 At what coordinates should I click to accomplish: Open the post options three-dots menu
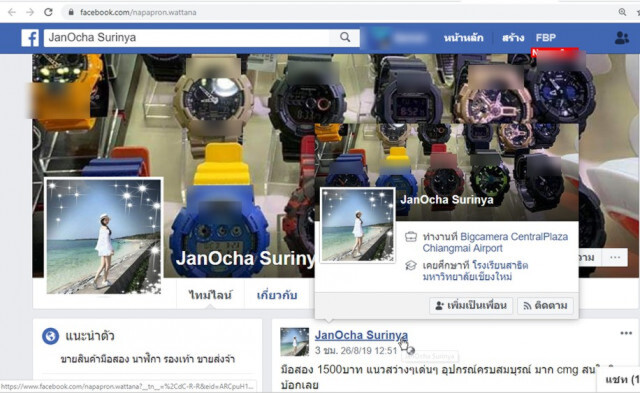coord(626,333)
